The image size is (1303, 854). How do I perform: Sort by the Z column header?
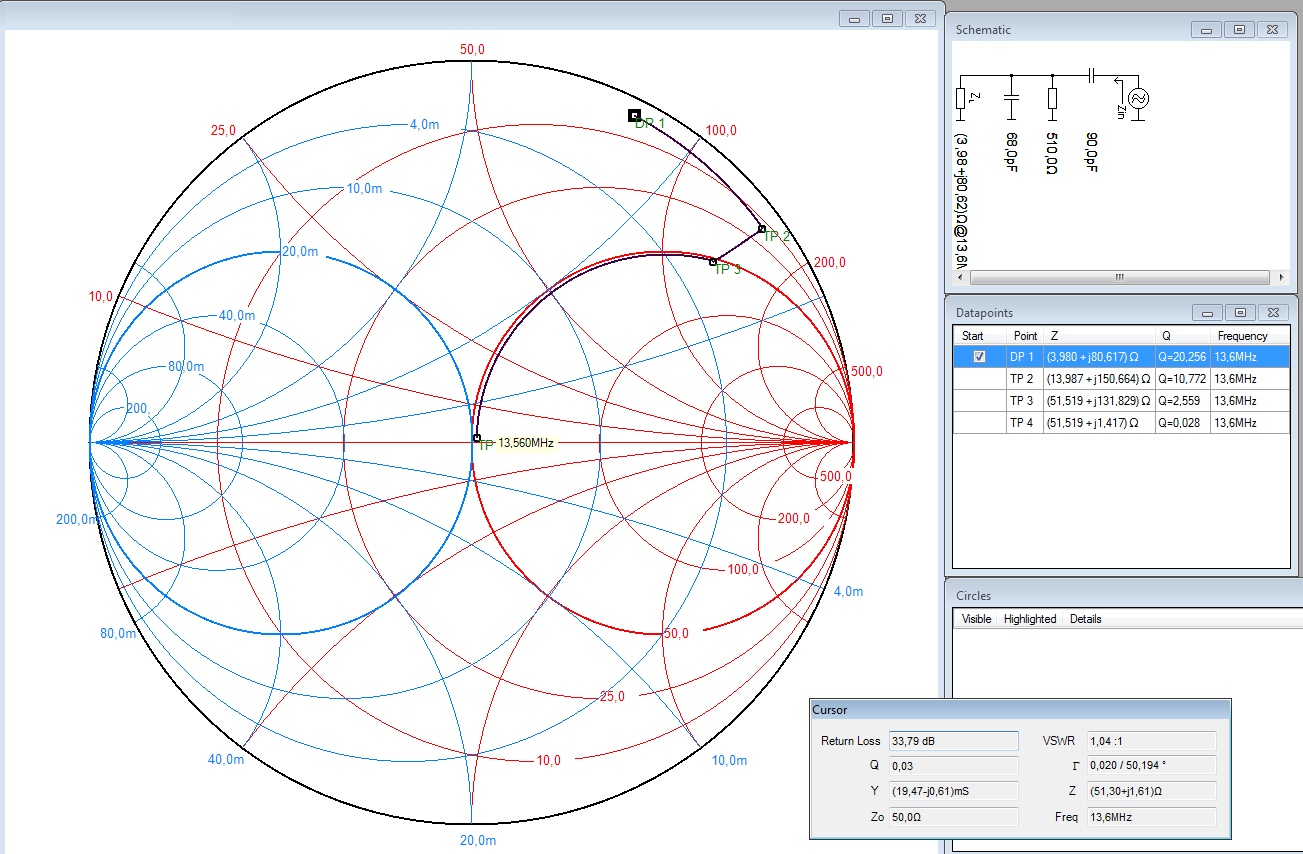point(1099,336)
